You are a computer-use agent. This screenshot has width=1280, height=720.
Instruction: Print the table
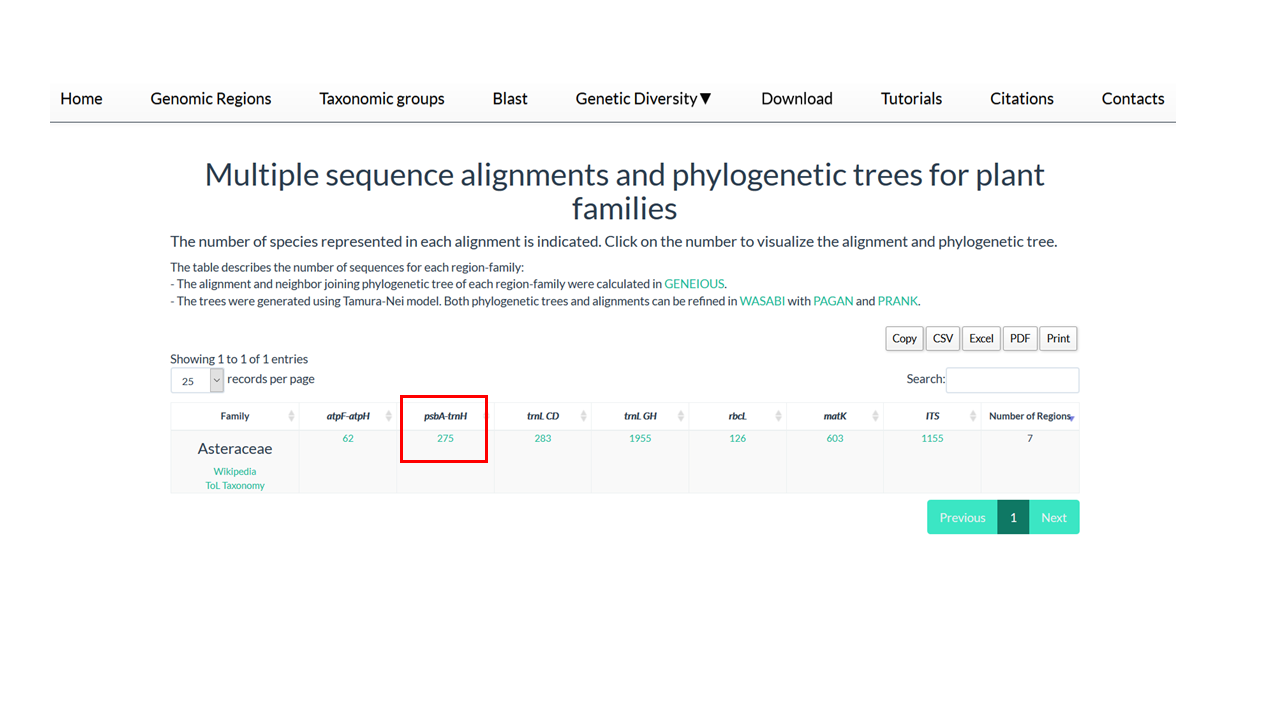point(1058,338)
